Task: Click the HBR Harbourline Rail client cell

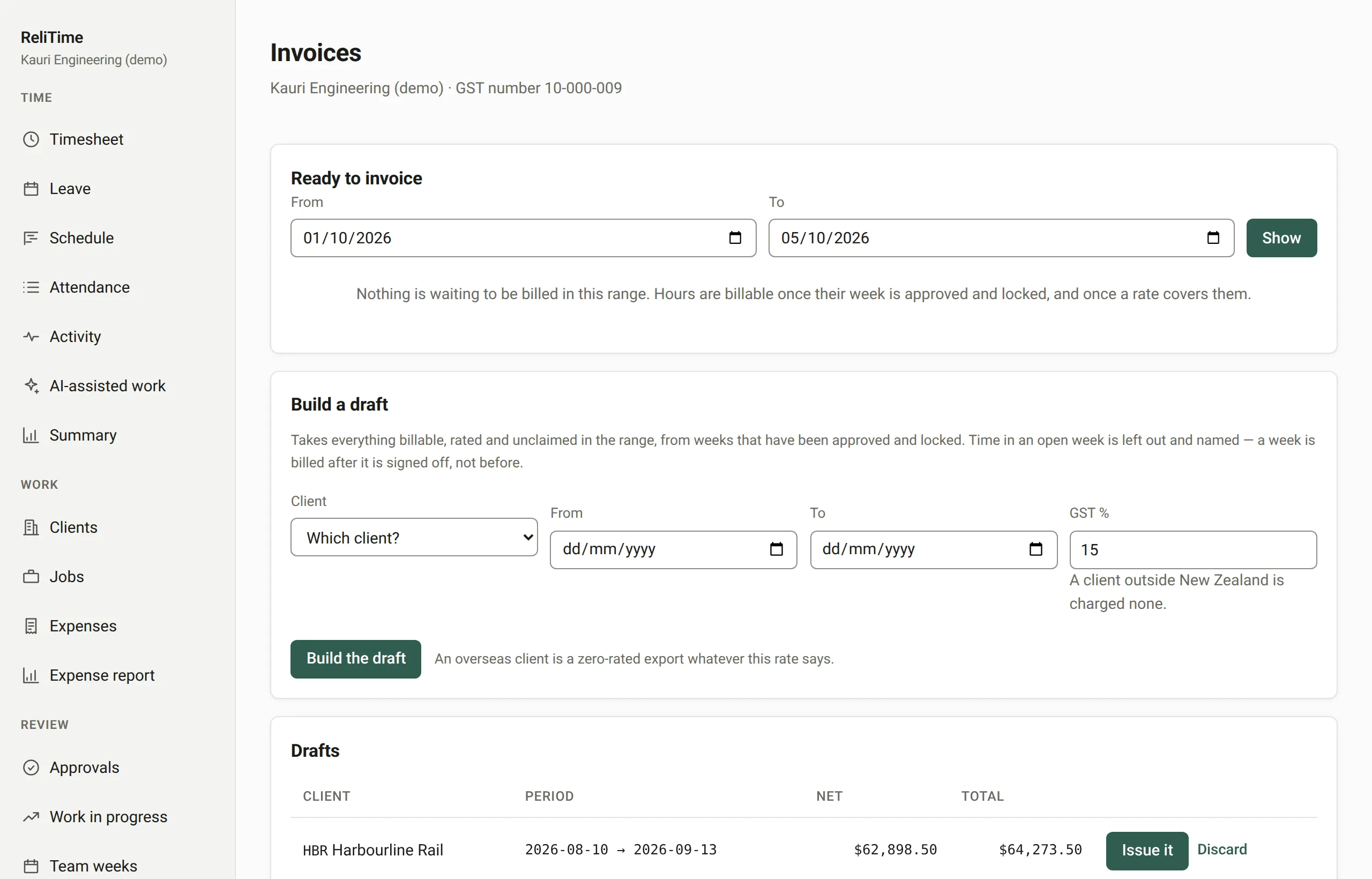Action: [x=372, y=851]
